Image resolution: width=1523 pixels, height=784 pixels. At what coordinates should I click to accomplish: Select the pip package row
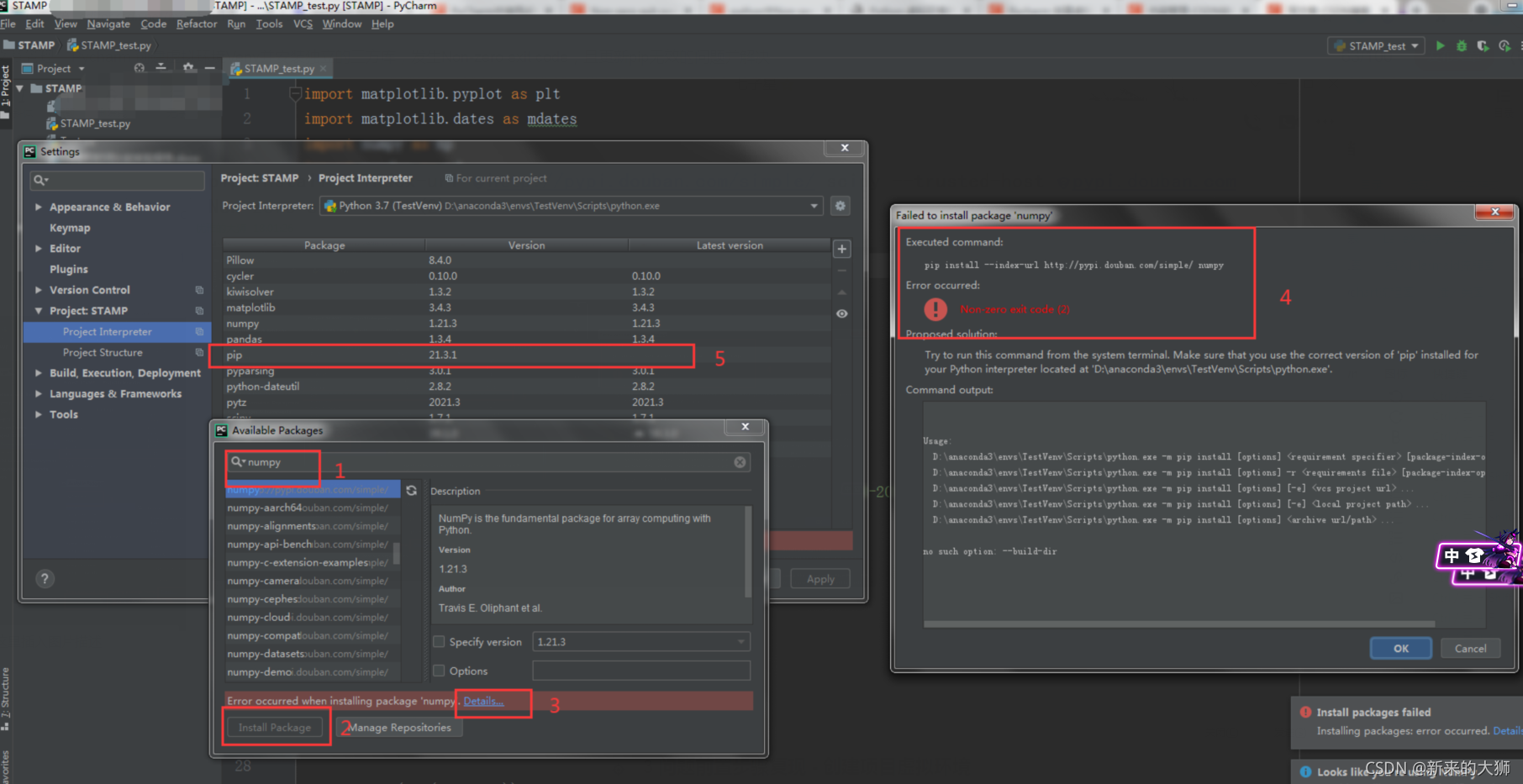[x=527, y=355]
